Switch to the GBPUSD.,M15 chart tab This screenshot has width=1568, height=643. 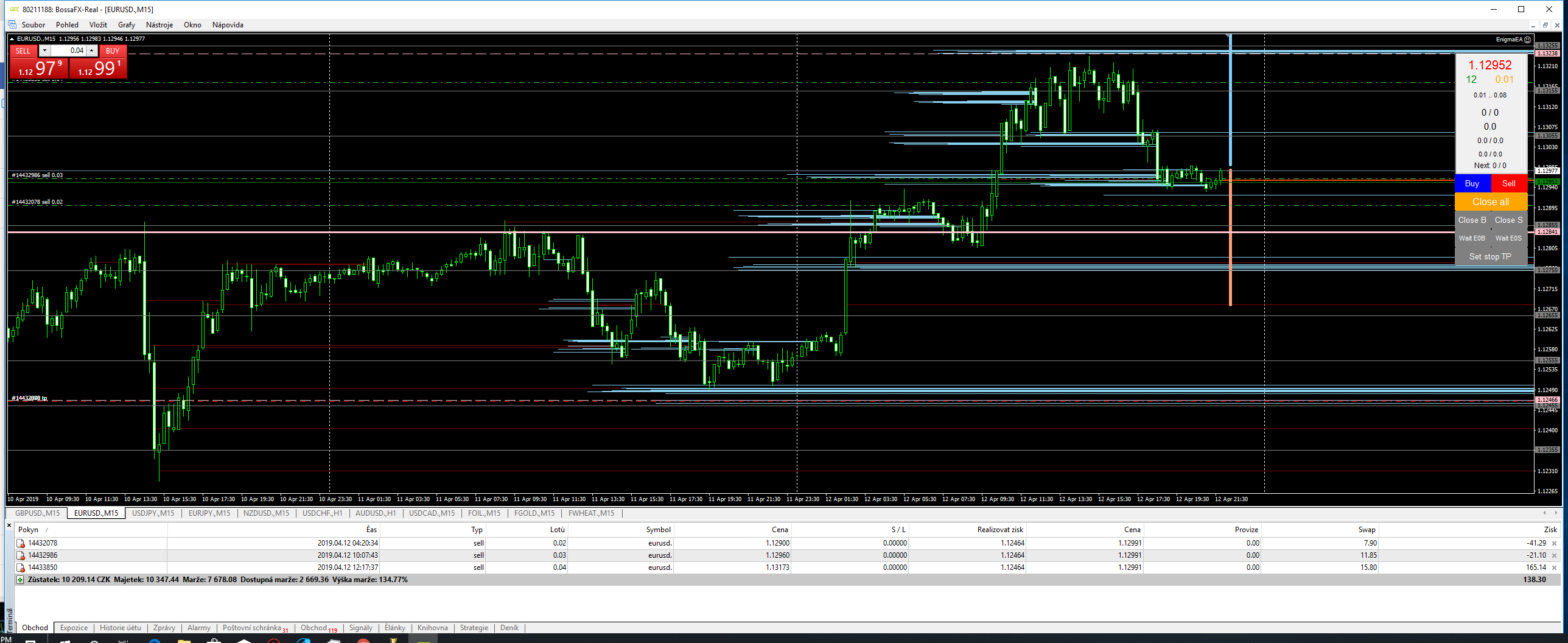[x=37, y=513]
